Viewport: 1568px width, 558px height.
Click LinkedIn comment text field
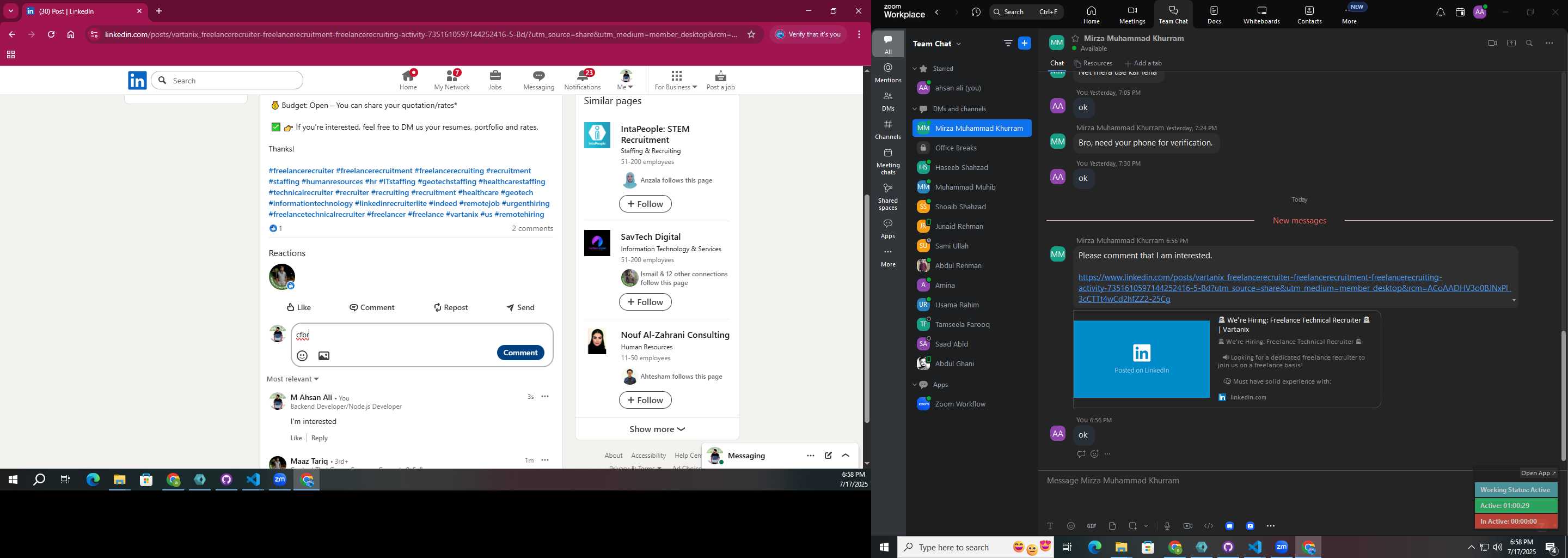[422, 335]
